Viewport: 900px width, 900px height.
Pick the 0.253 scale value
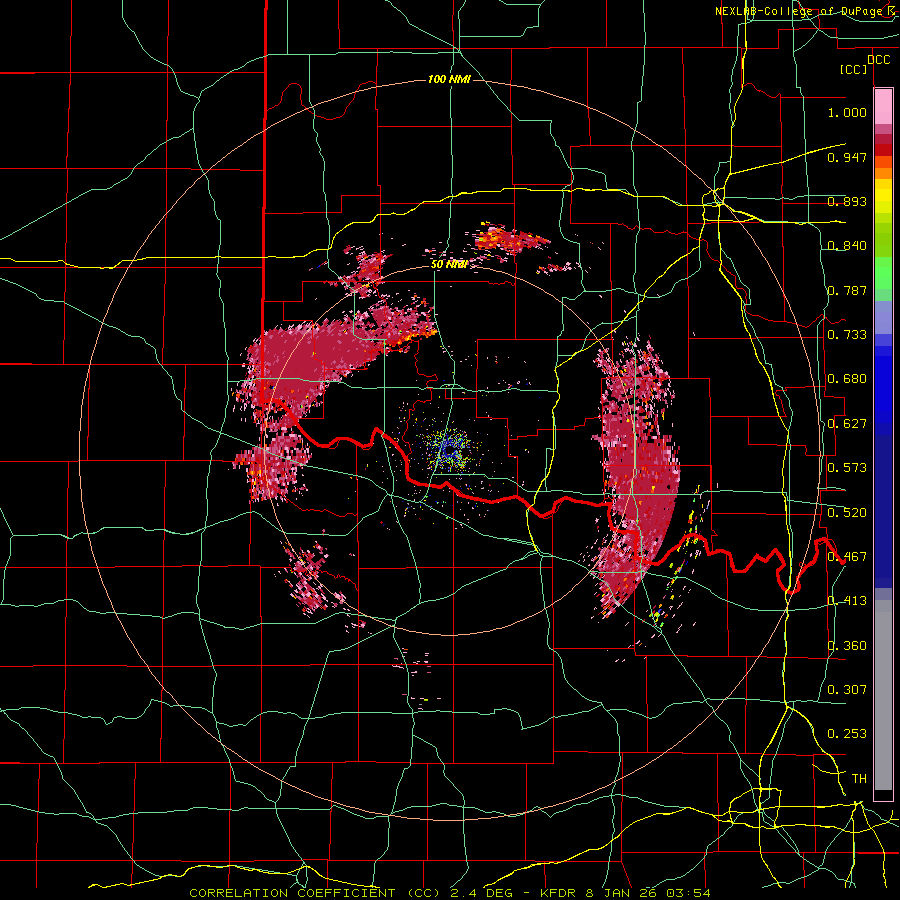[847, 734]
